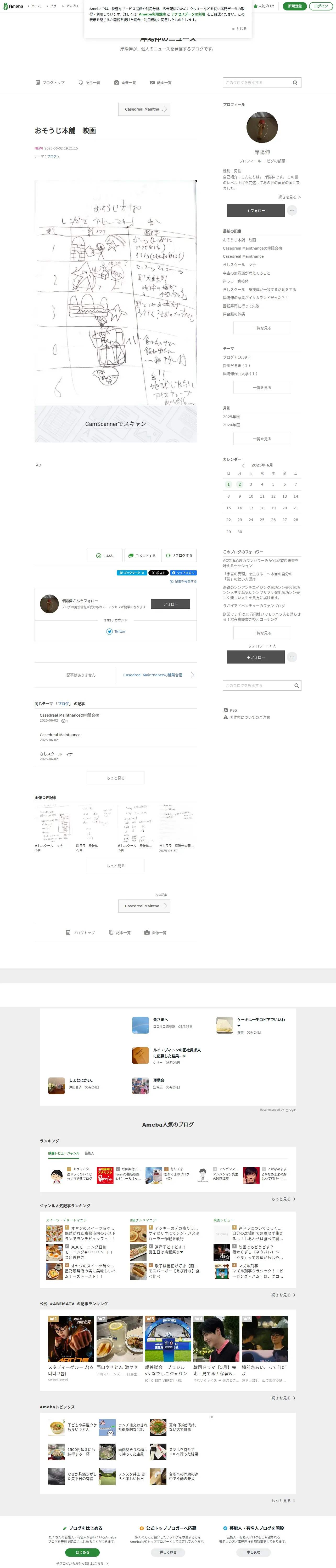
Task: Open the プロフィール link under avatar
Action: (x=250, y=161)
